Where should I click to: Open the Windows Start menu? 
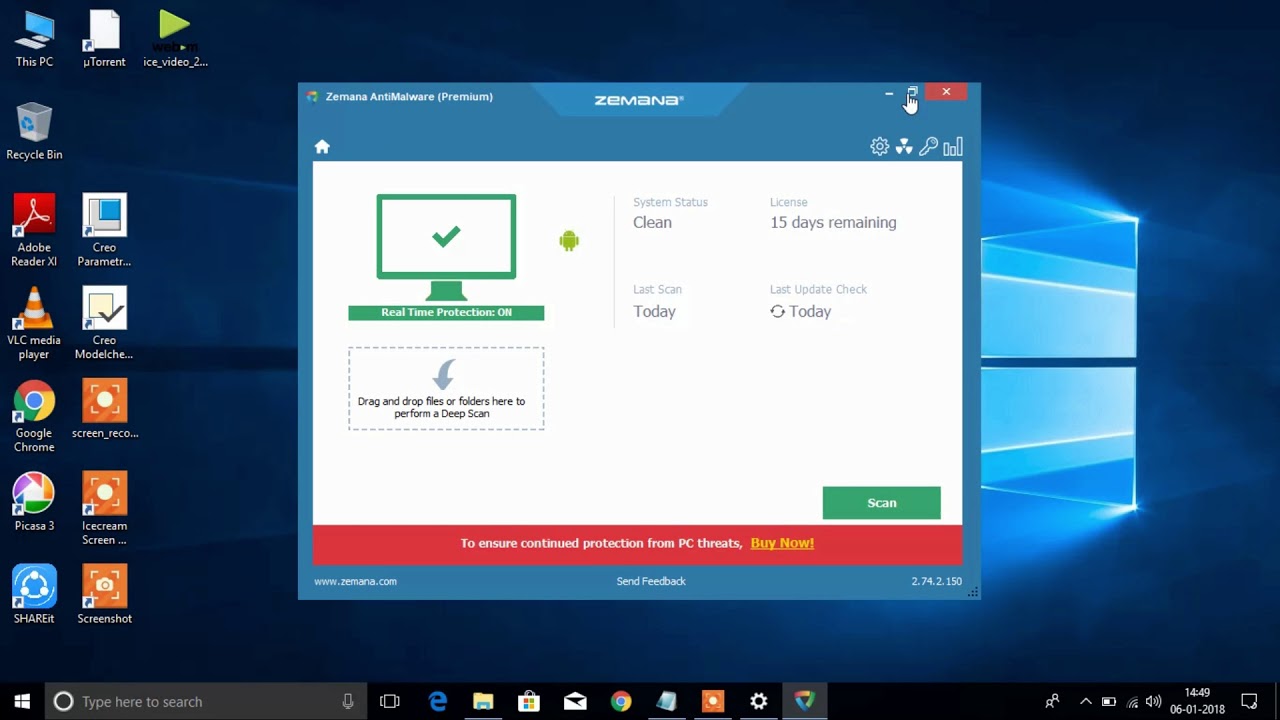22,701
